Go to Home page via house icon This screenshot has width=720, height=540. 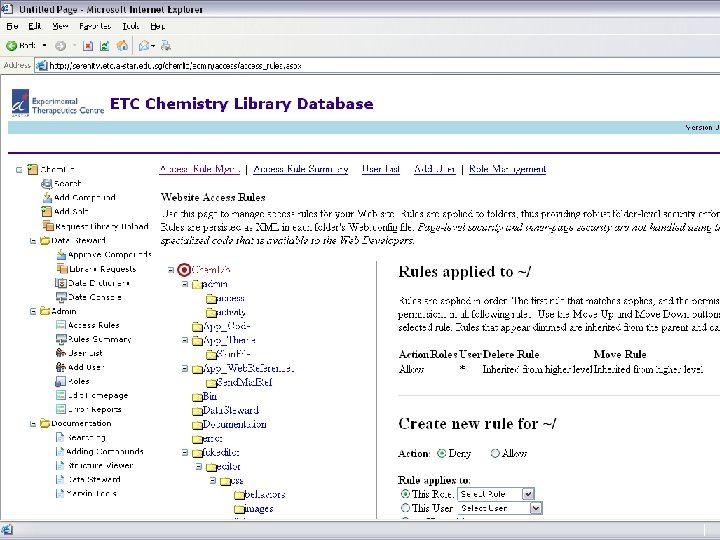(122, 45)
